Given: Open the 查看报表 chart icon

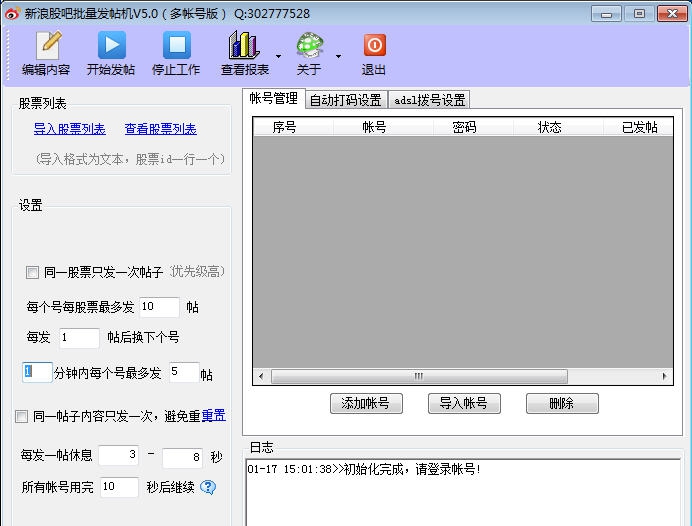Looking at the screenshot, I should click(243, 46).
